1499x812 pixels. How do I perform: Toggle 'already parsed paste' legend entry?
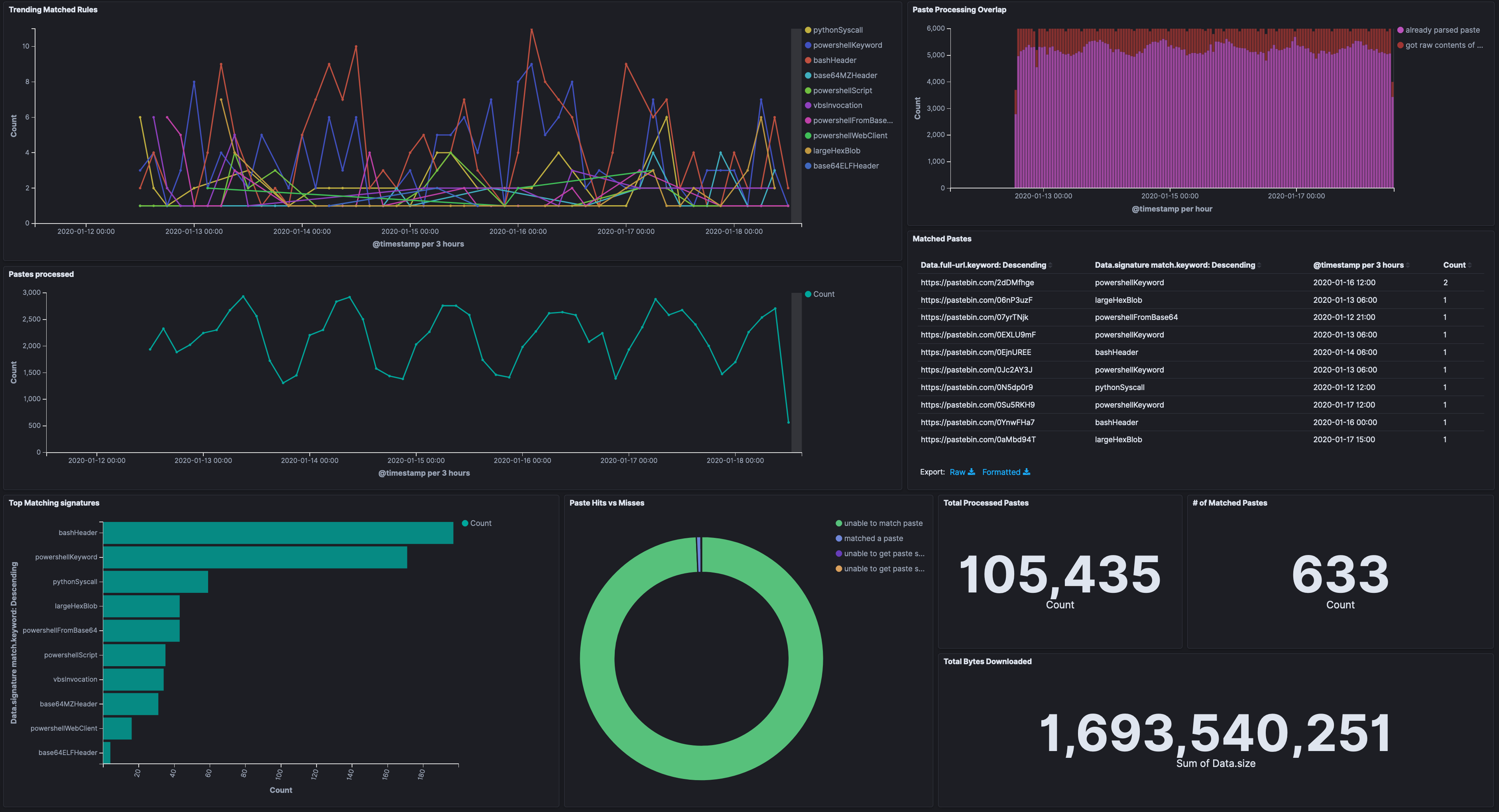[1442, 30]
